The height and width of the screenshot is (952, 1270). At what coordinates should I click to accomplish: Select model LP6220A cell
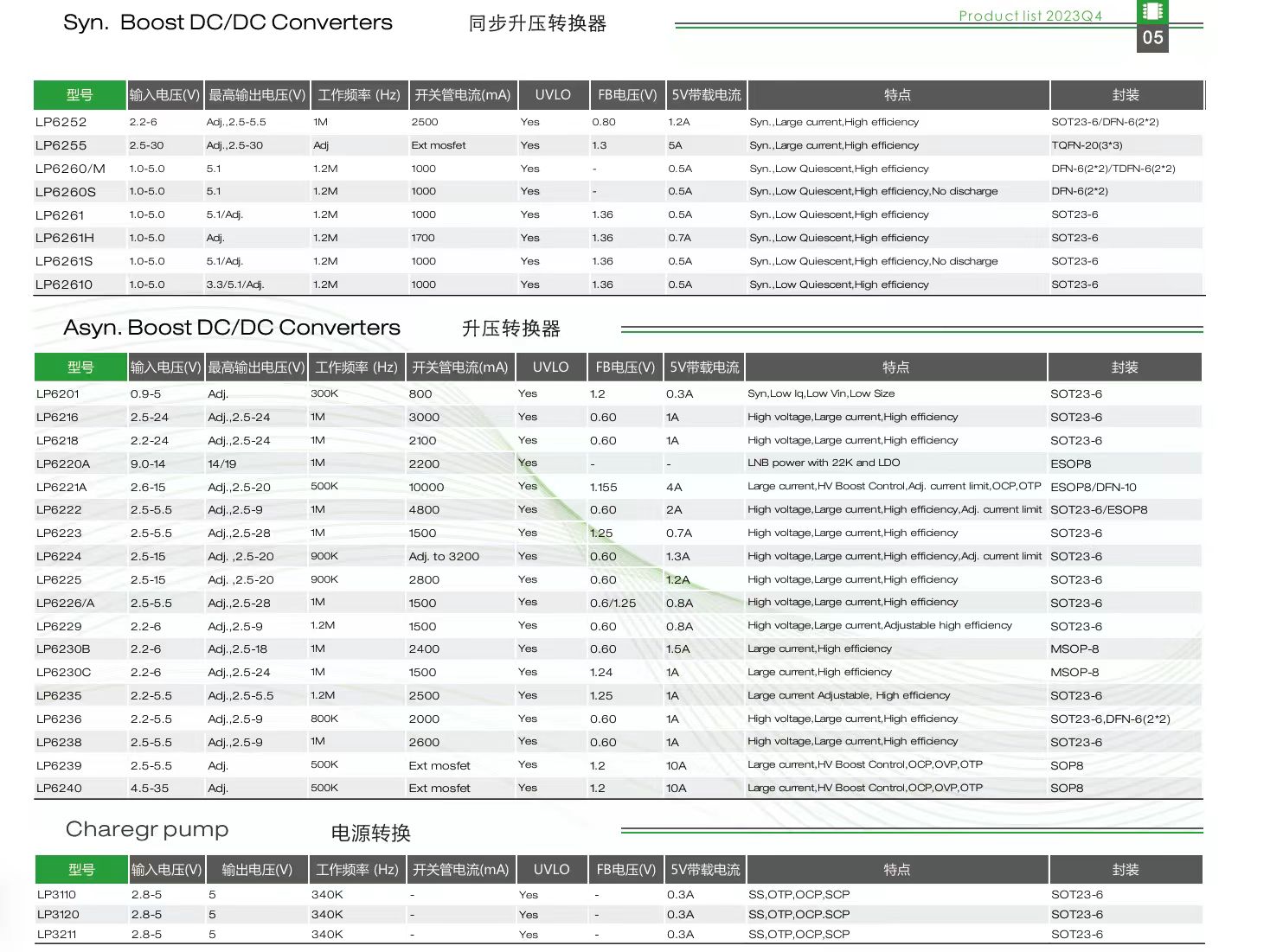click(62, 463)
